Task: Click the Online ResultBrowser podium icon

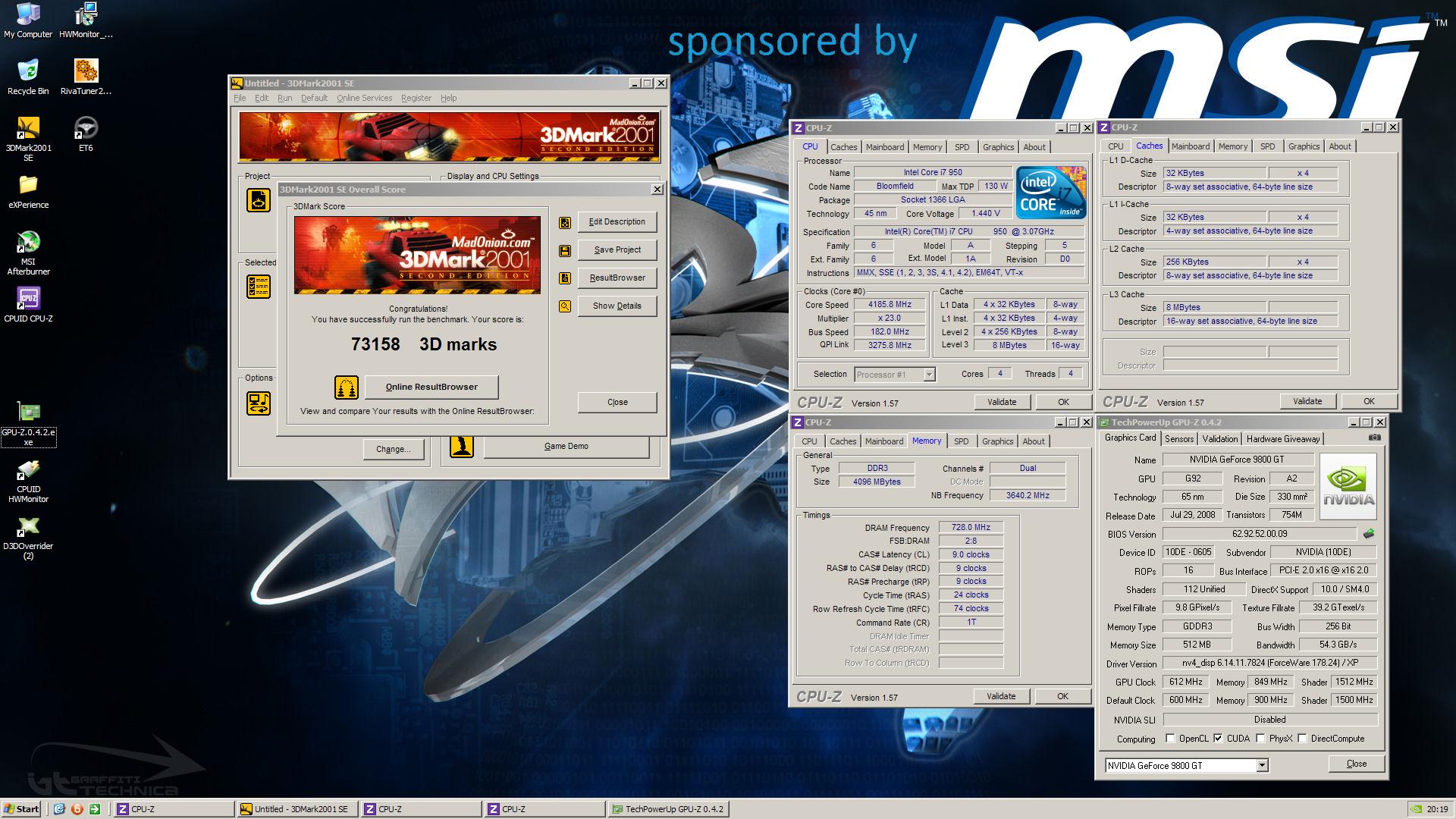Action: (347, 388)
